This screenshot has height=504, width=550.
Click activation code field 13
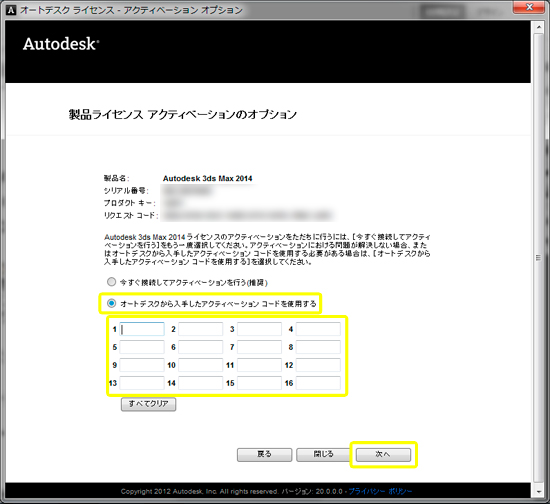[x=142, y=383]
